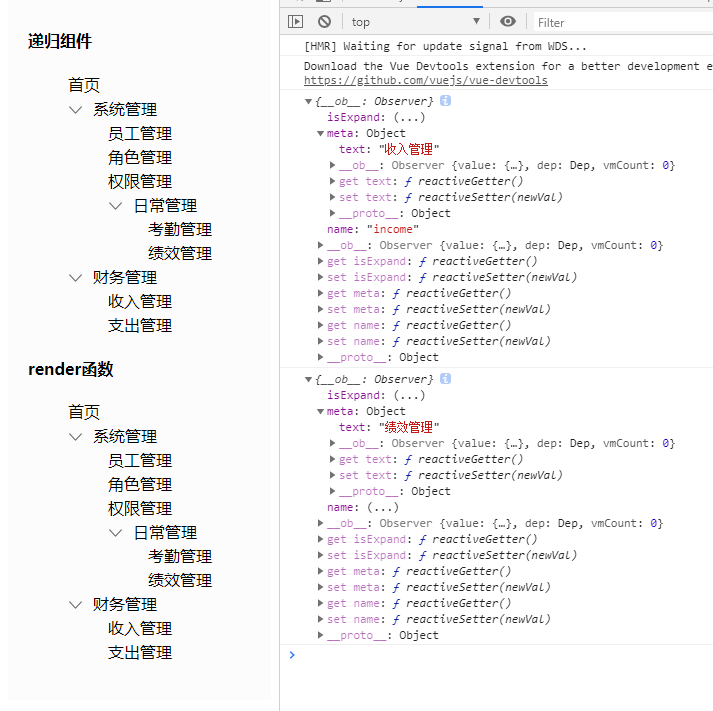Screen dimensions: 713x711
Task: Select 员工管理 in the 递归组件 tree
Action: click(x=140, y=134)
